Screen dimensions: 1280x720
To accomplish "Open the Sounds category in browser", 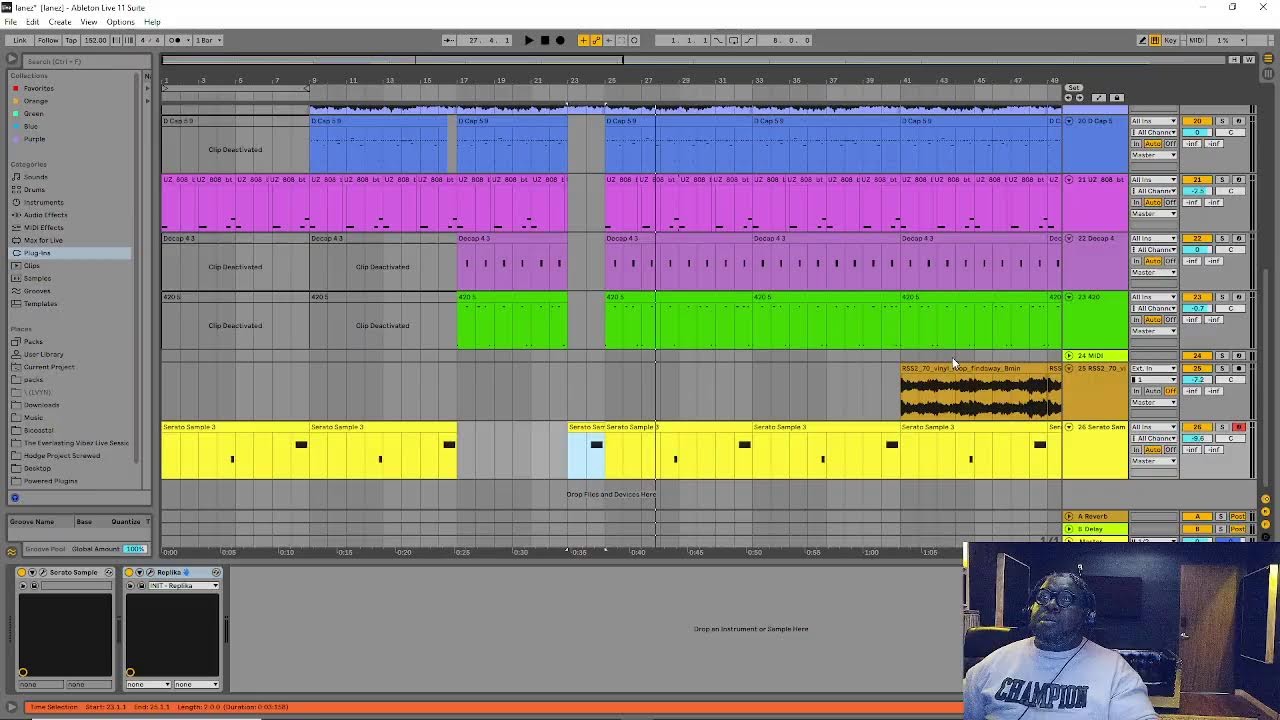I will pos(36,177).
